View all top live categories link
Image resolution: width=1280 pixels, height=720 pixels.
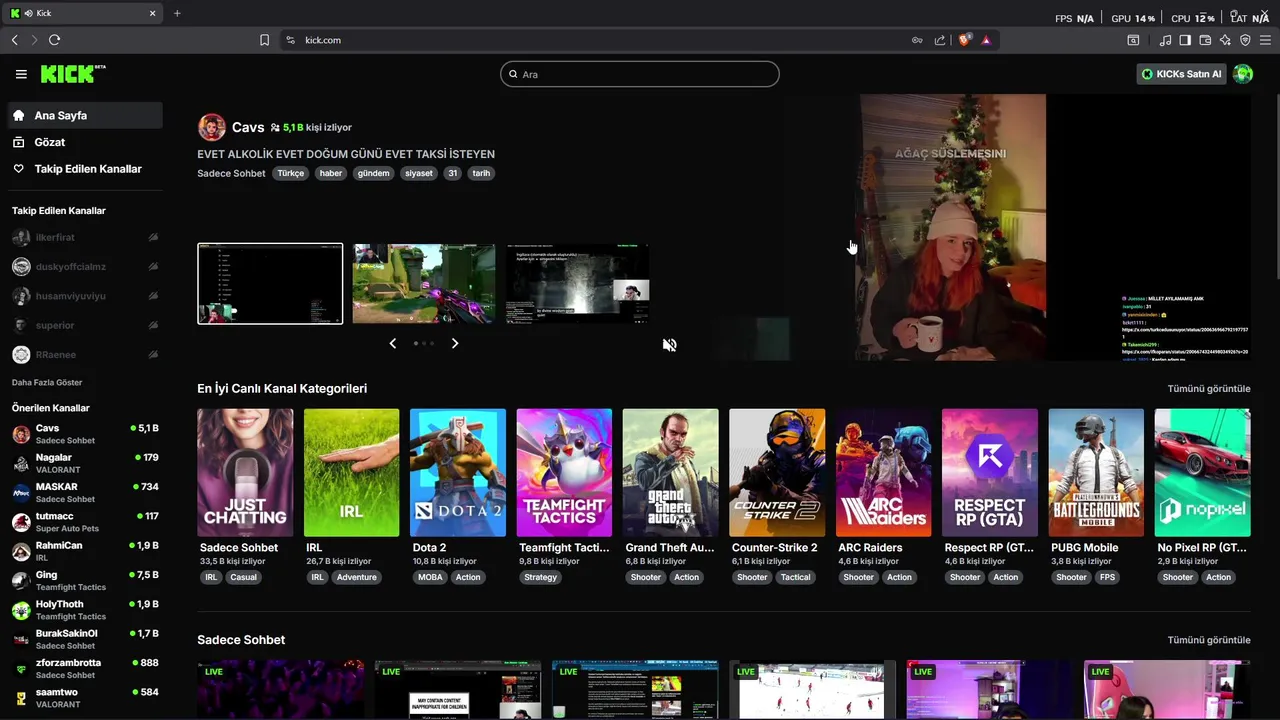pyautogui.click(x=1209, y=389)
